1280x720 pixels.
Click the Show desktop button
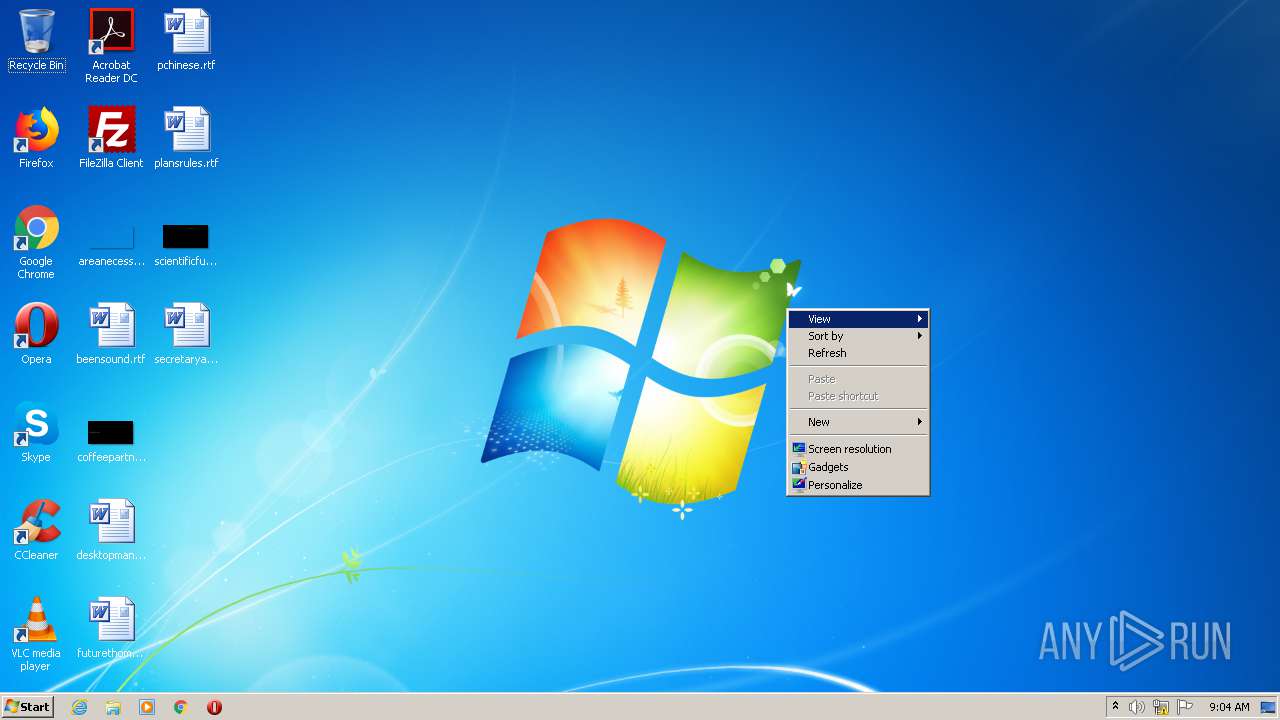pyautogui.click(x=1268, y=707)
